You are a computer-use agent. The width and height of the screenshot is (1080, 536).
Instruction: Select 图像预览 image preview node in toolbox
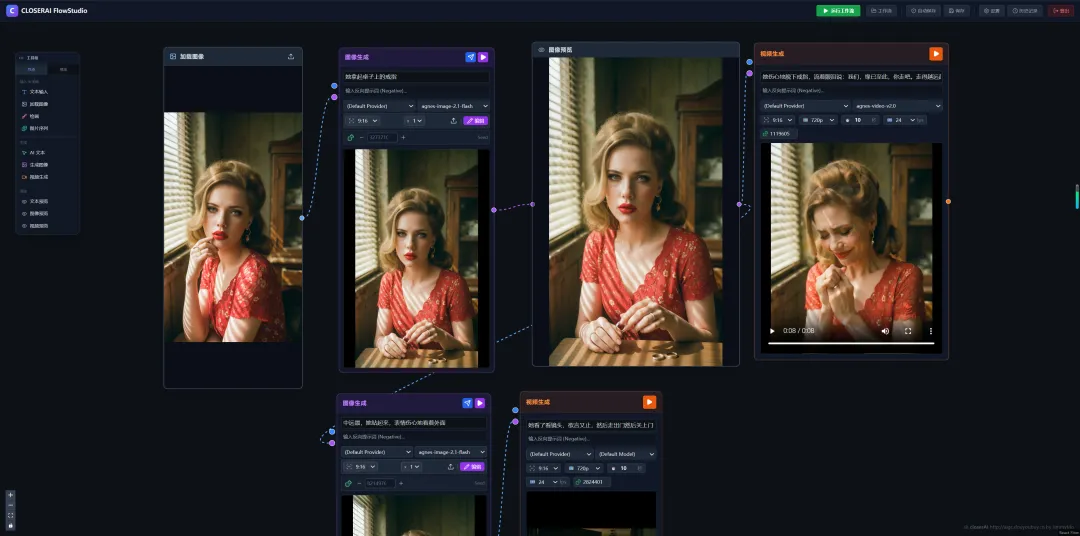click(48, 214)
